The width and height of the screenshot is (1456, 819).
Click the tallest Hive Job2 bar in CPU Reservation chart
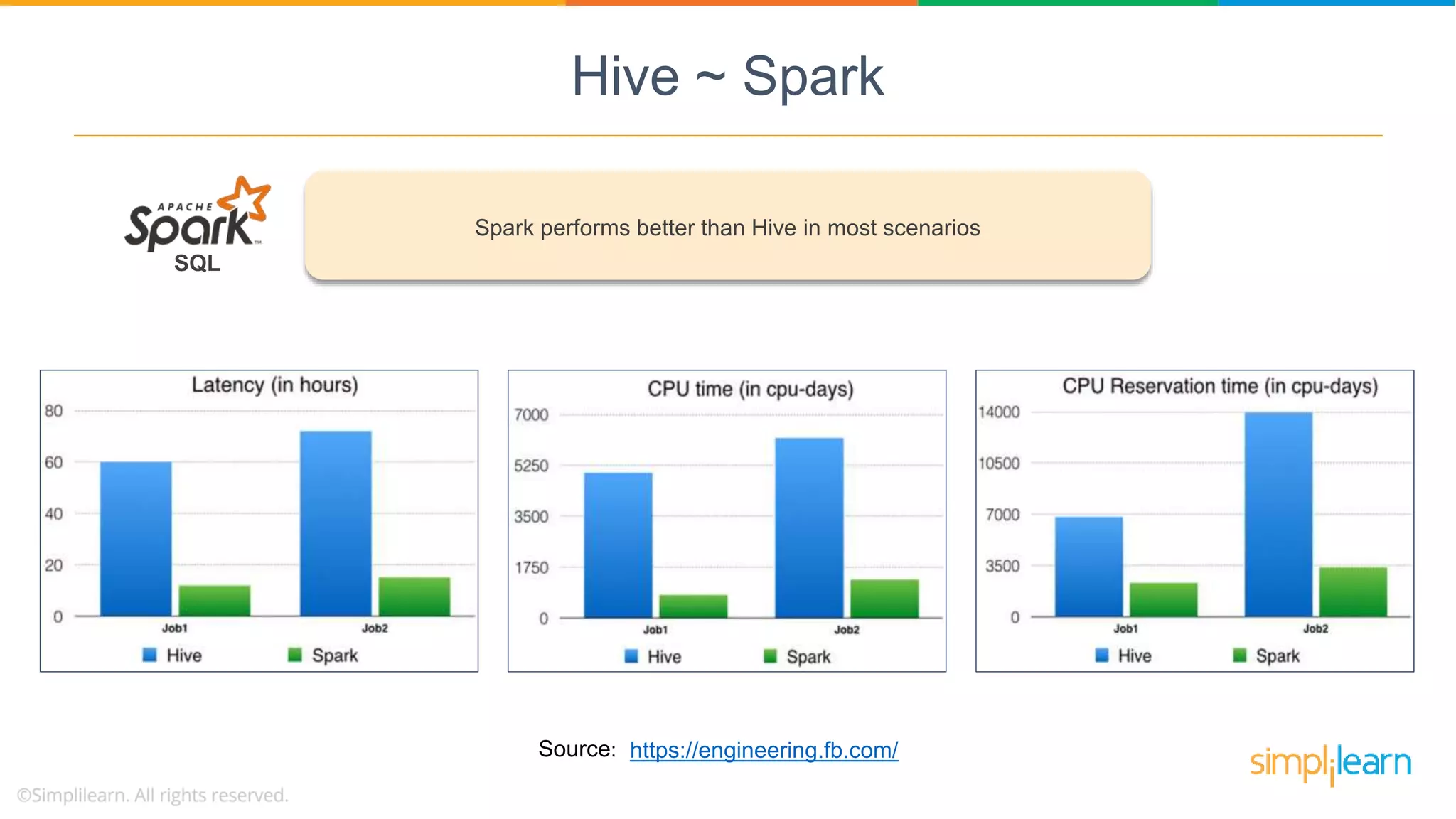1278,513
